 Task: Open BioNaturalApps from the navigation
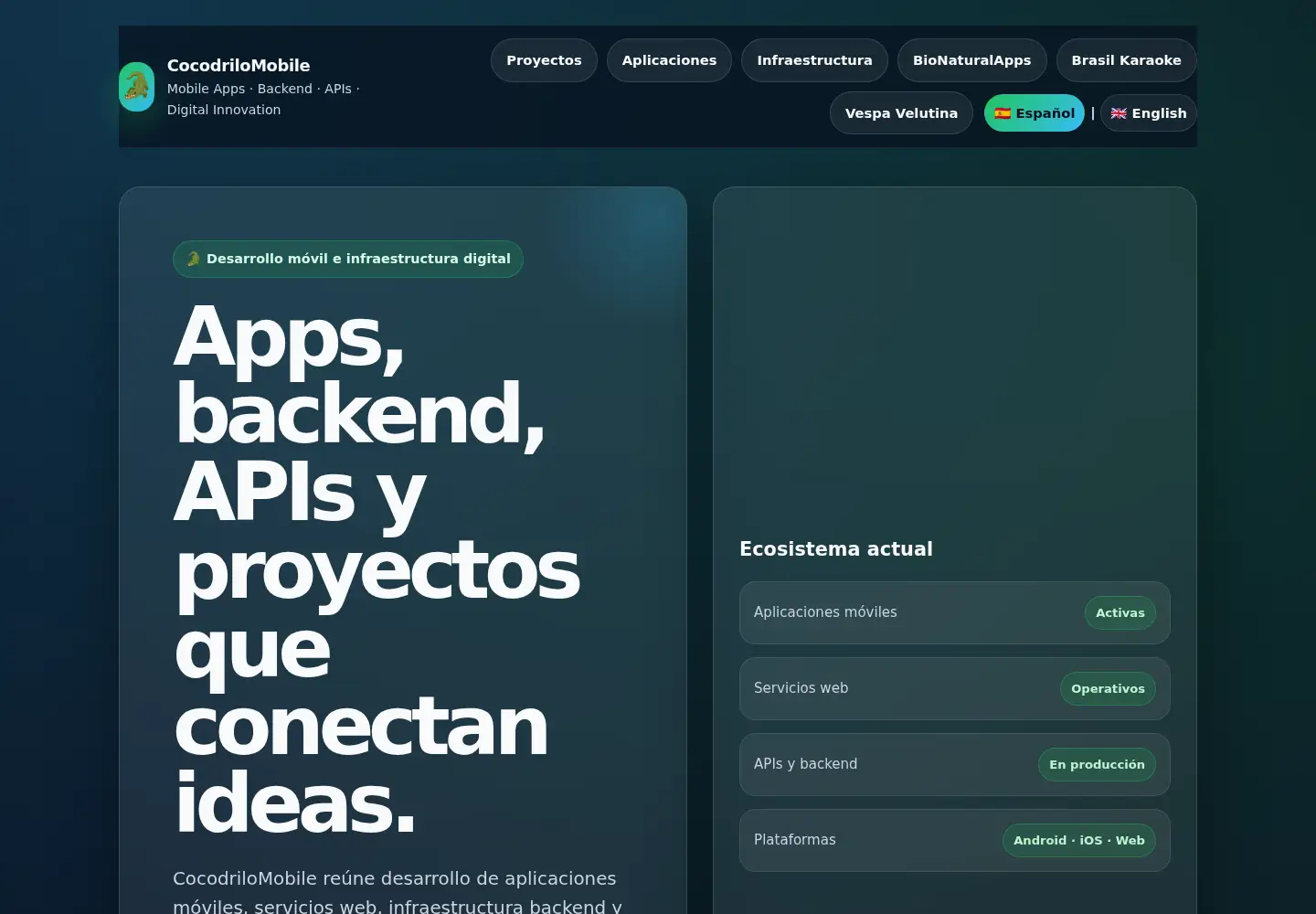point(971,60)
